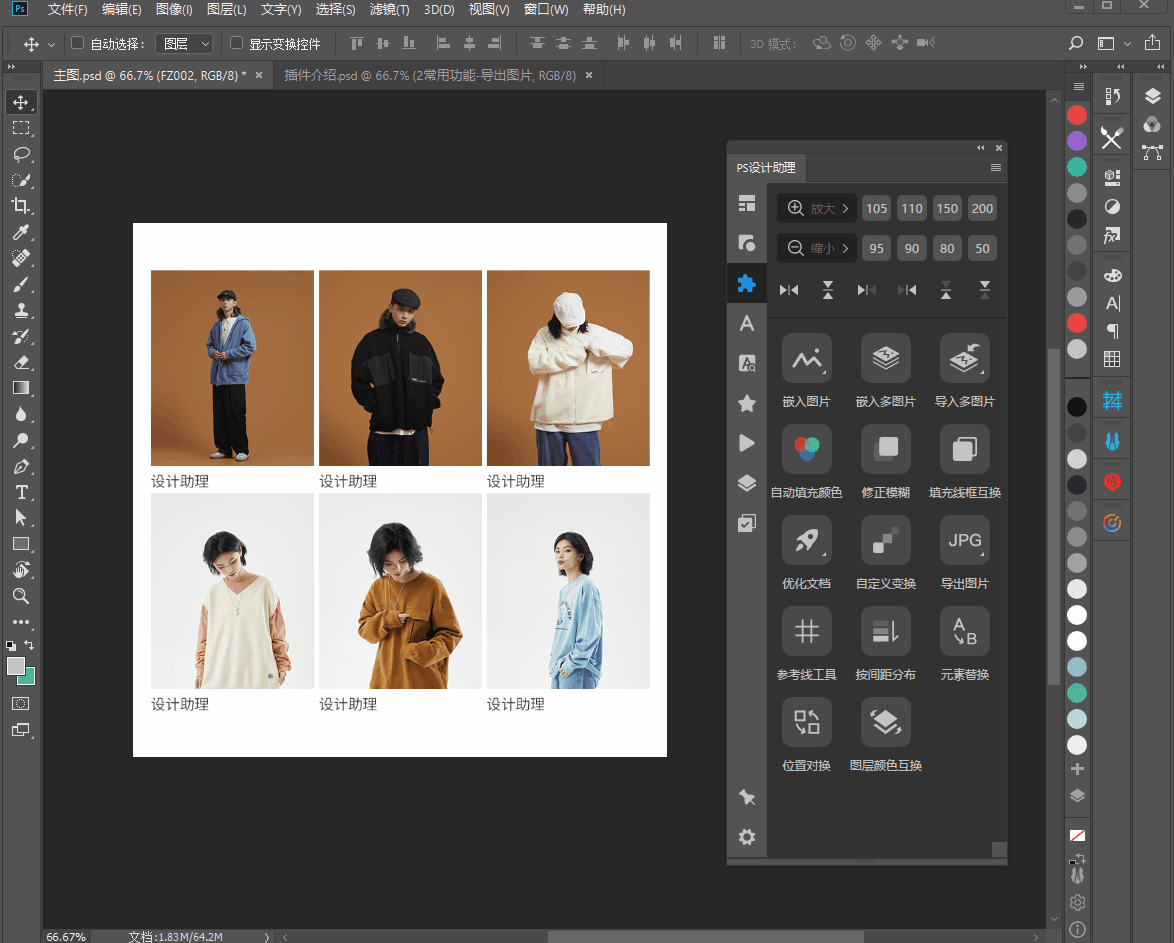Click the 95 scale-down button
The height and width of the screenshot is (943, 1174).
click(x=876, y=248)
